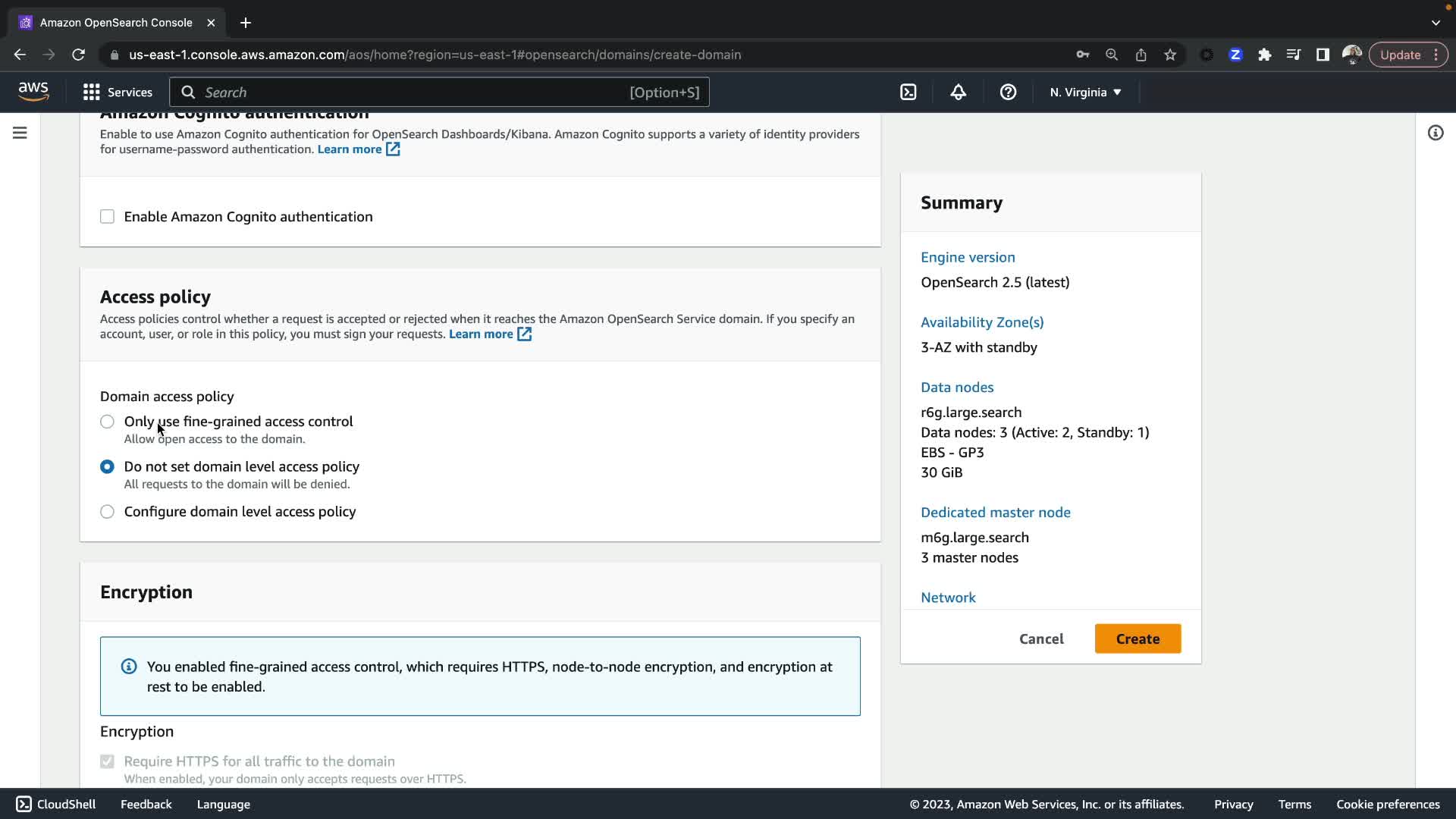This screenshot has width=1456, height=819.
Task: Open Services grid menu
Action: (x=118, y=93)
